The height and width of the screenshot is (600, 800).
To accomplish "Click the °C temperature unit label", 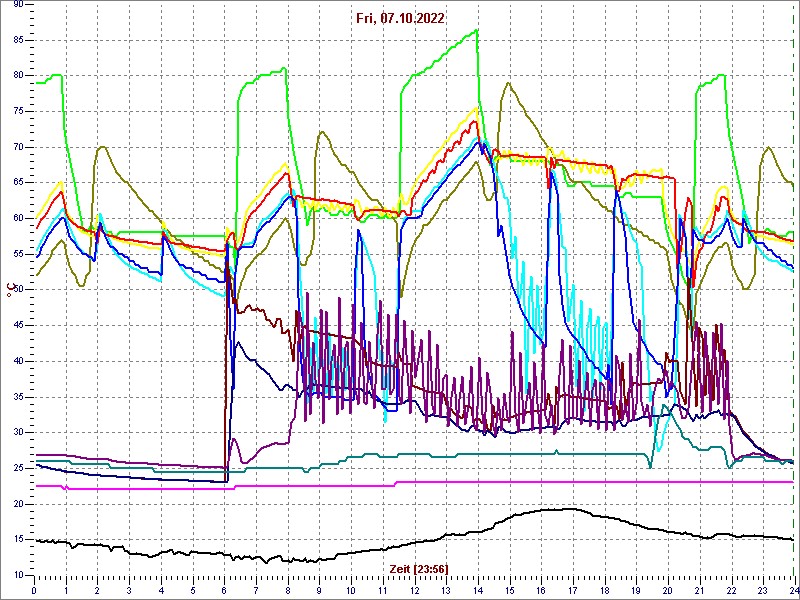I will 9,291.
